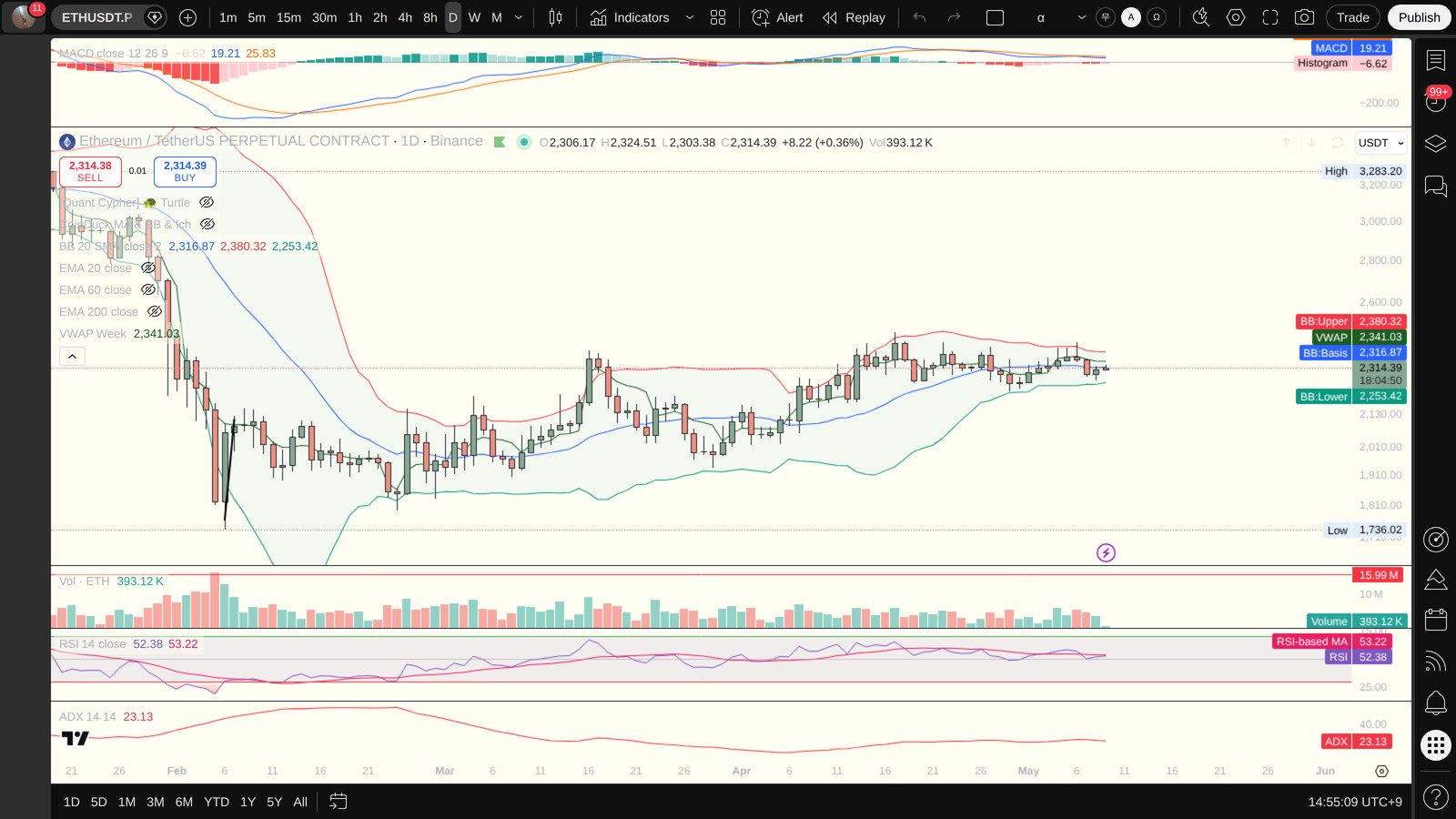This screenshot has width=1456, height=819.
Task: Open the Indicators favorites dropdown arrow
Action: coord(689,17)
